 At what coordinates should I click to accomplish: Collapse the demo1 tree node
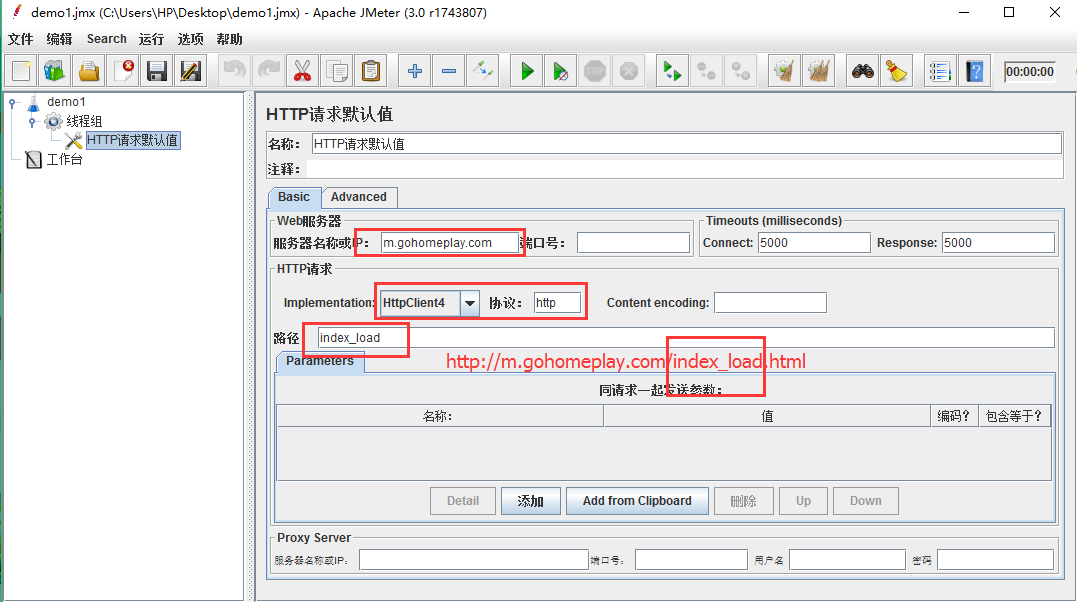(12, 102)
